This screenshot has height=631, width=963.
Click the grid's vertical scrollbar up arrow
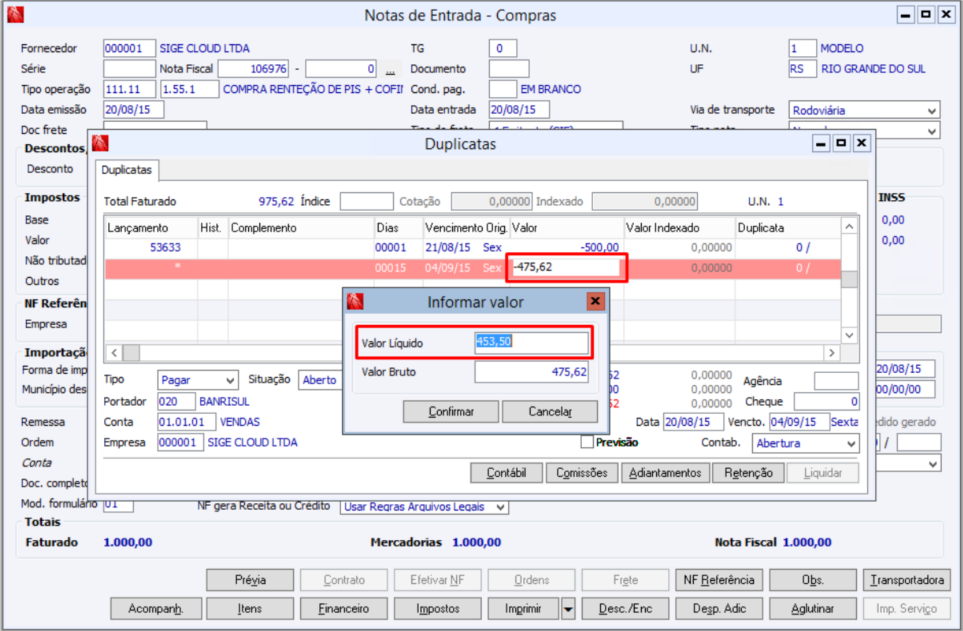[849, 227]
